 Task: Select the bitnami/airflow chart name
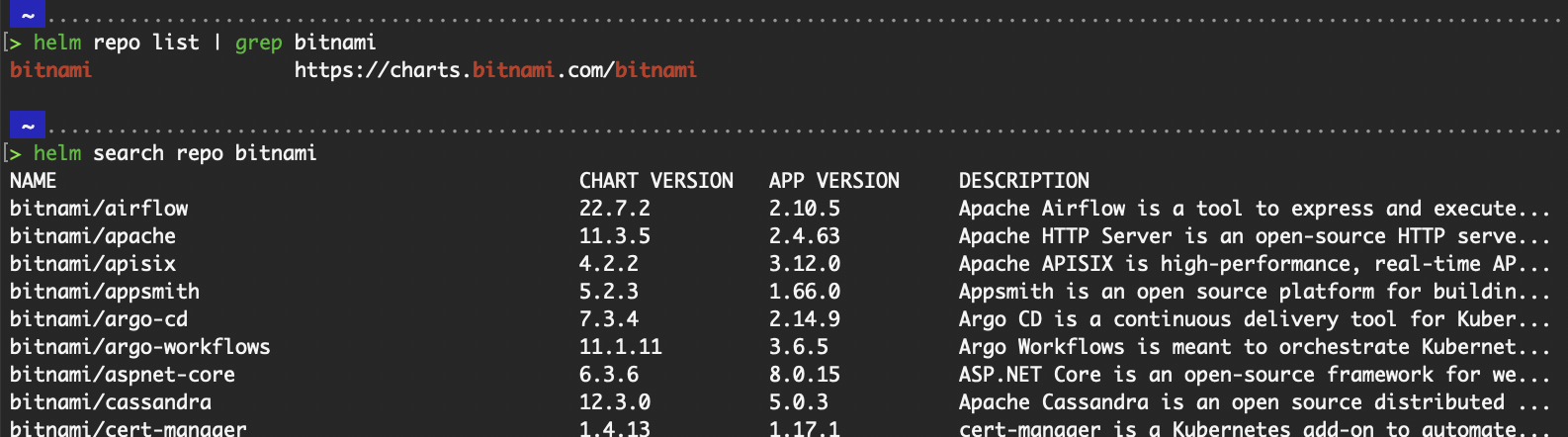tap(99, 209)
